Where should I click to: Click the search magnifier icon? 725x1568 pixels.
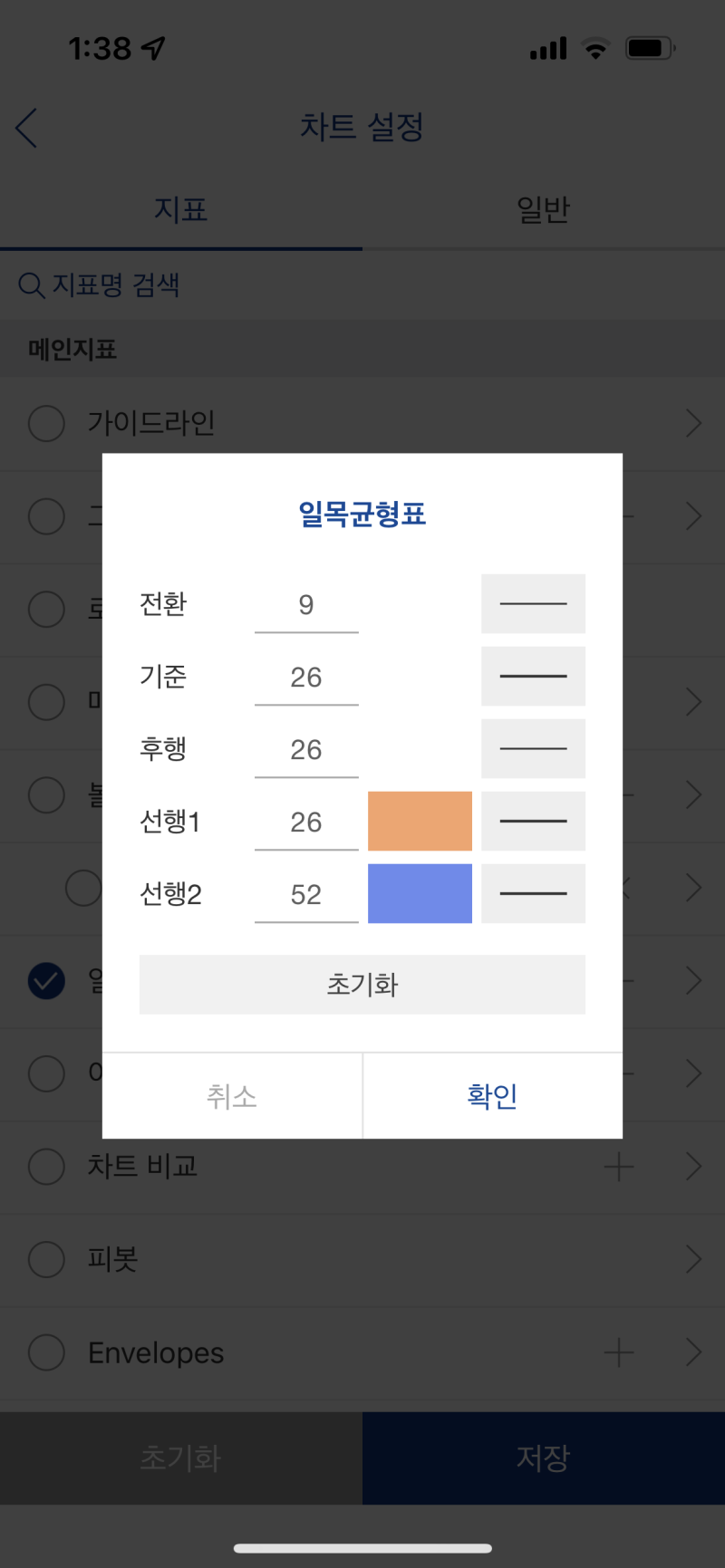(x=32, y=286)
